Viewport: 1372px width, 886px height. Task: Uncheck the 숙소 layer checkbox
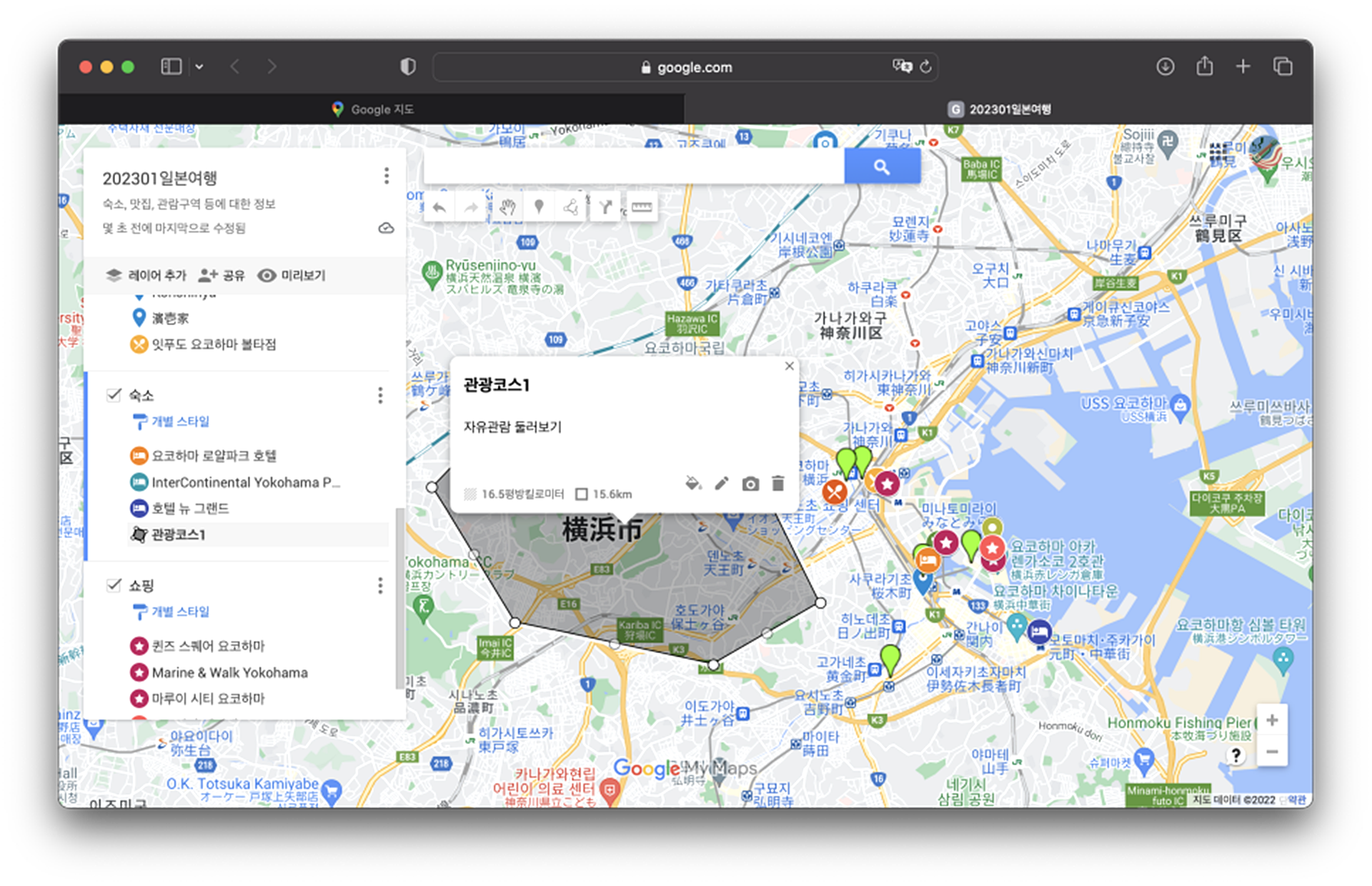click(x=114, y=395)
